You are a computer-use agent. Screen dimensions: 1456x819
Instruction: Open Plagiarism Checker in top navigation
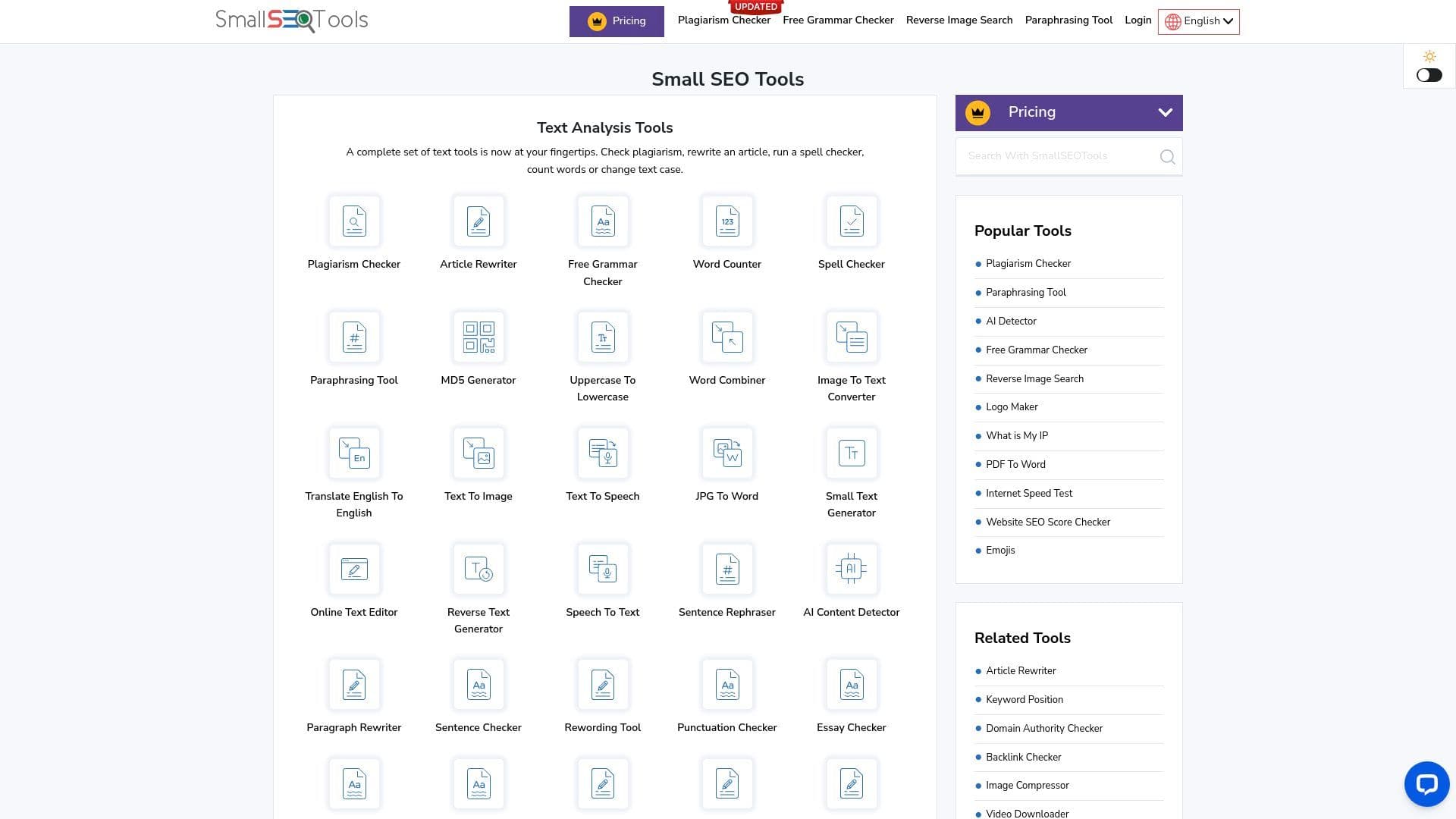723,20
